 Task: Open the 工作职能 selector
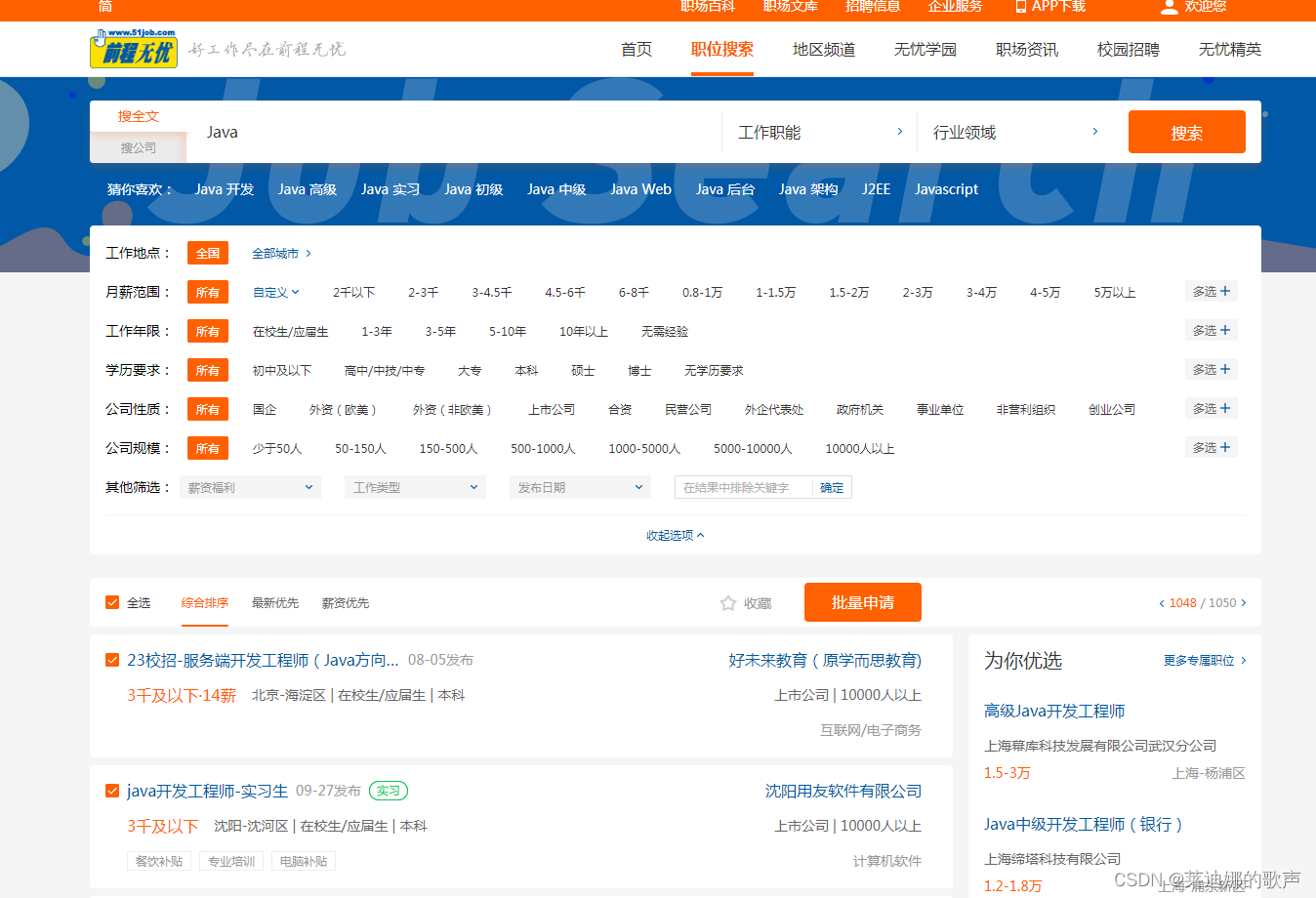tap(820, 132)
